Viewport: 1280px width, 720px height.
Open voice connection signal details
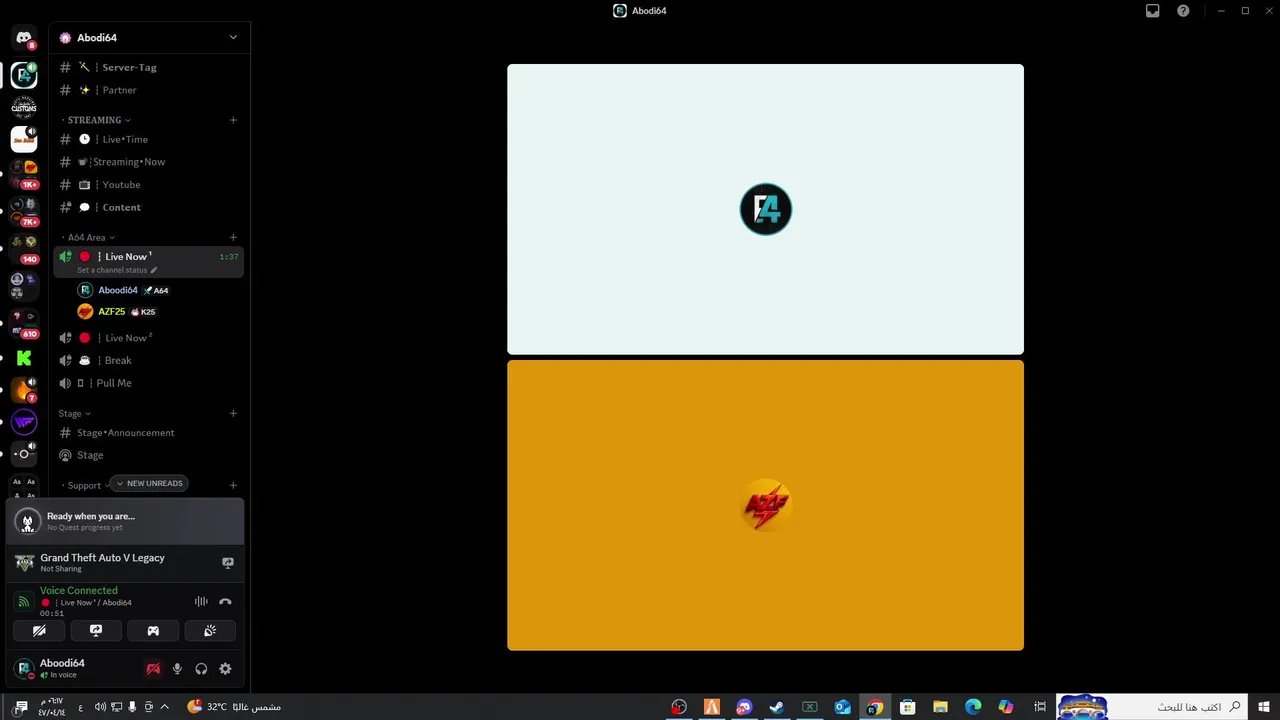(x=25, y=601)
